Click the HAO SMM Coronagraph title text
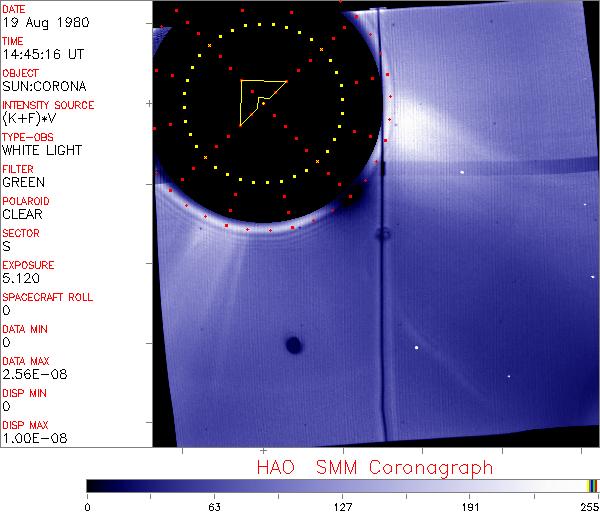This screenshot has width=600, height=512. [374, 467]
